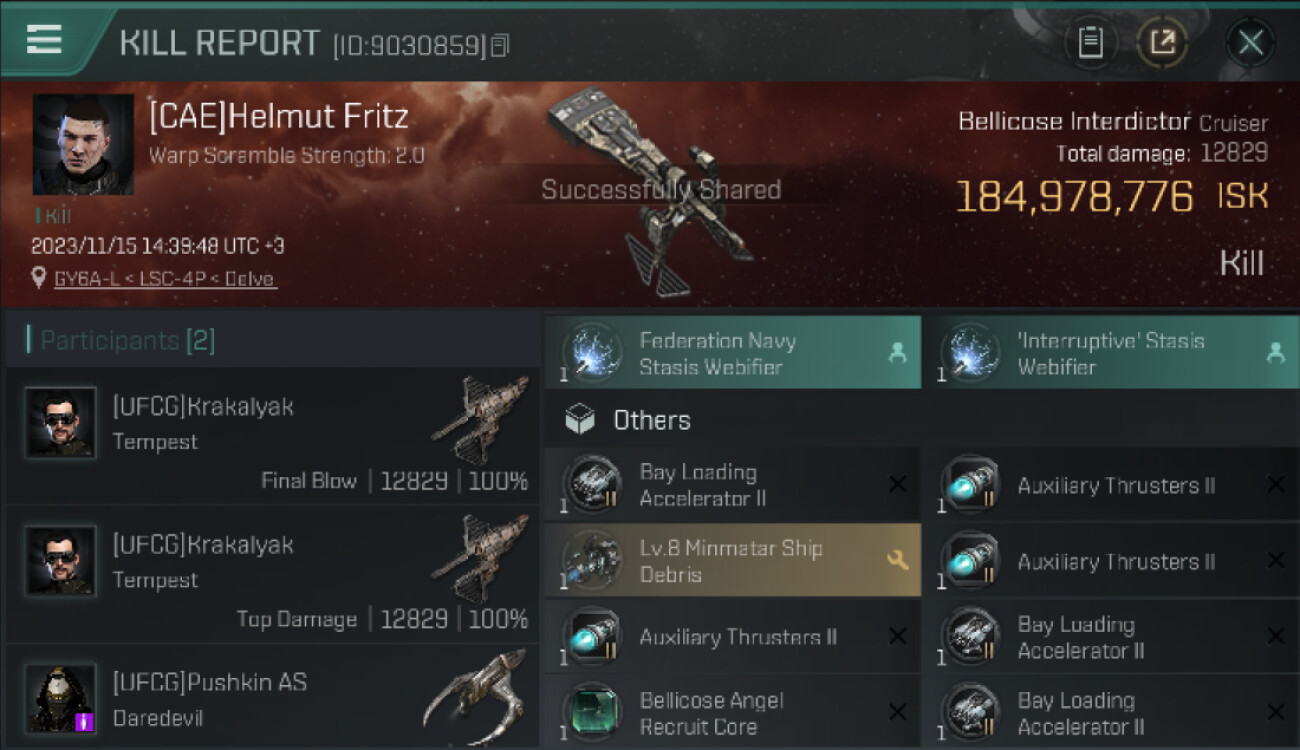Select Federation Navy Stasis Webifier item
Image resolution: width=1300 pixels, height=750 pixels.
click(732, 353)
